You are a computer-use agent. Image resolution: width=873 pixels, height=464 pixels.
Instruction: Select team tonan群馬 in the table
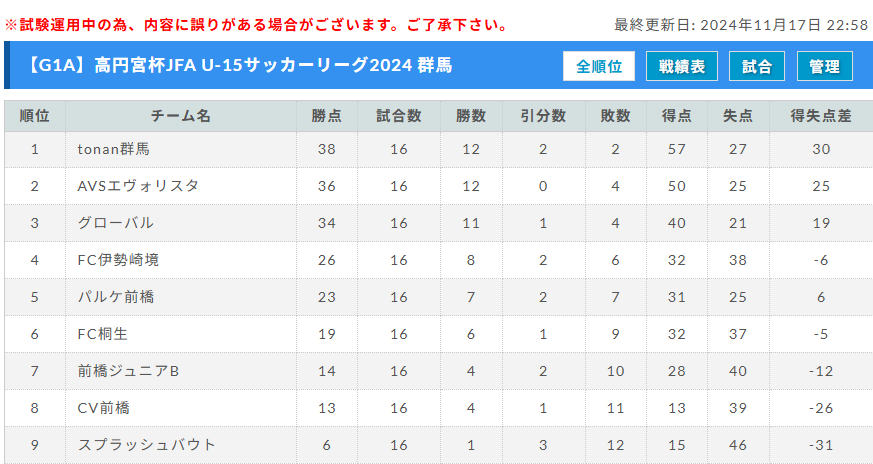point(114,149)
